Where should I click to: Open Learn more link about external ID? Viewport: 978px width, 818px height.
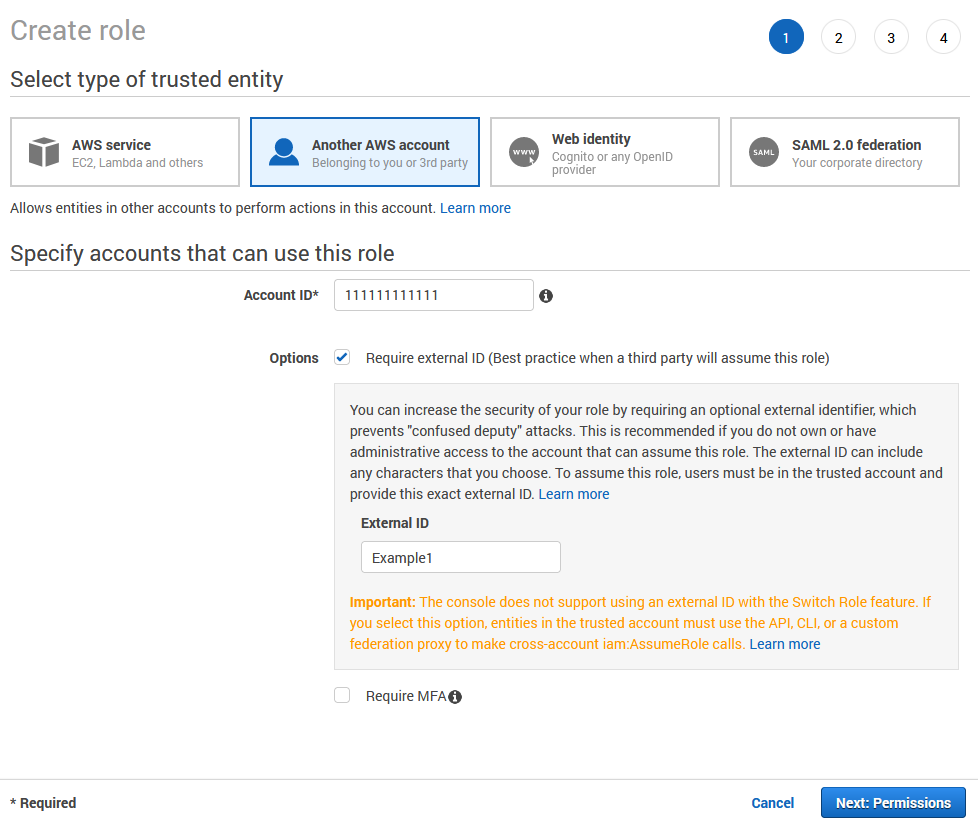[574, 494]
